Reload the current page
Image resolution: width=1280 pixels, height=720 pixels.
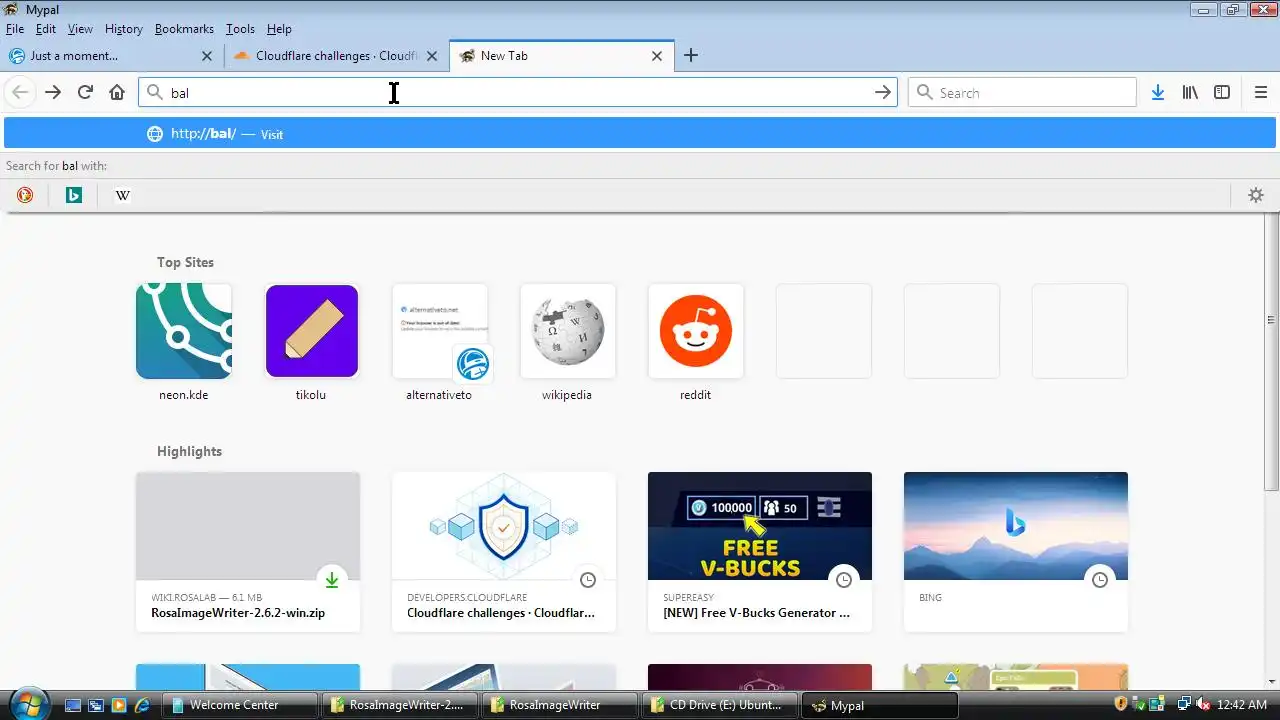(85, 92)
